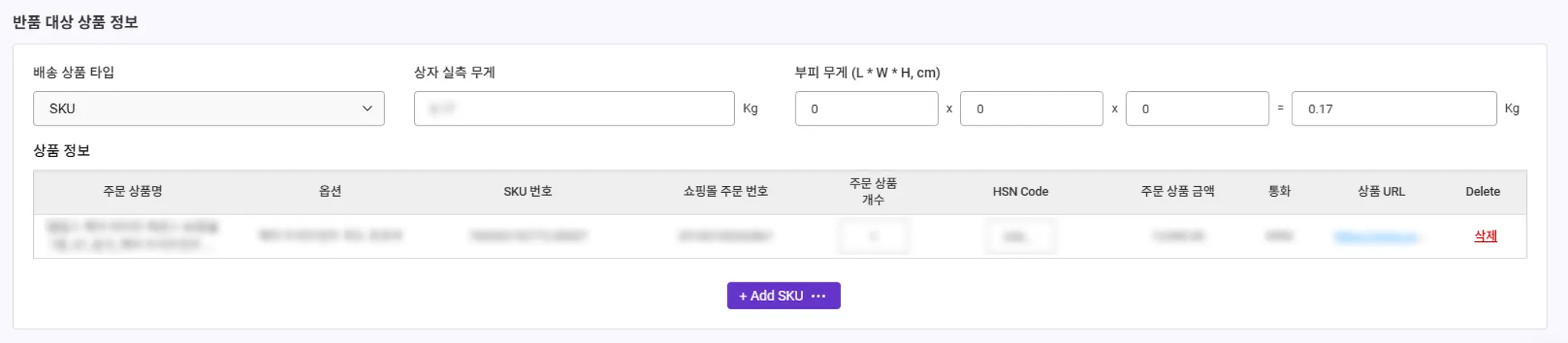Click the Delete column header
Viewport: 1568px width, 343px height.
tap(1482, 191)
